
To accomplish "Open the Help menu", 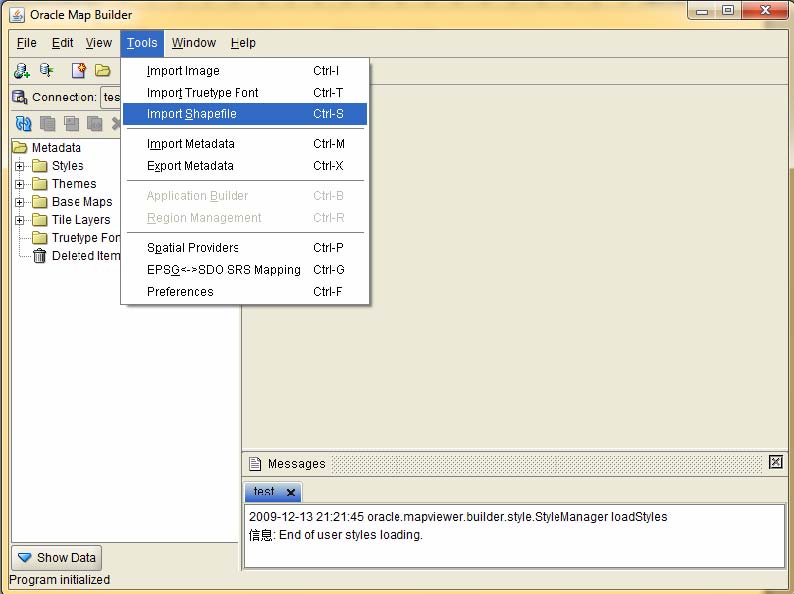I will coord(243,43).
